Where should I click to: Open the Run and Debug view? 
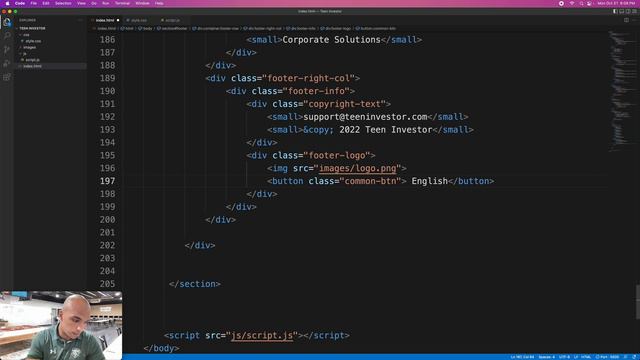pos(7,63)
